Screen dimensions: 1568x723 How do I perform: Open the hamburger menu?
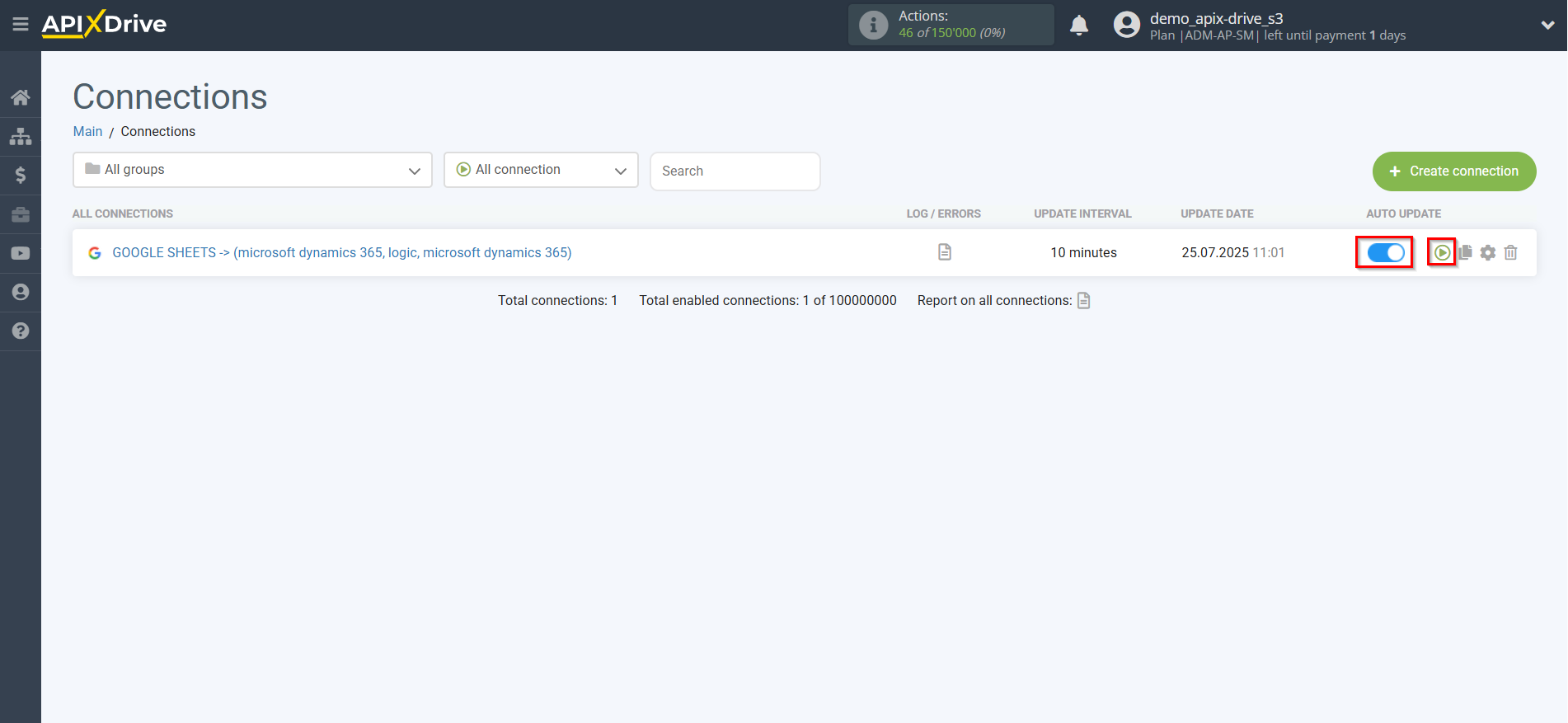[x=21, y=25]
